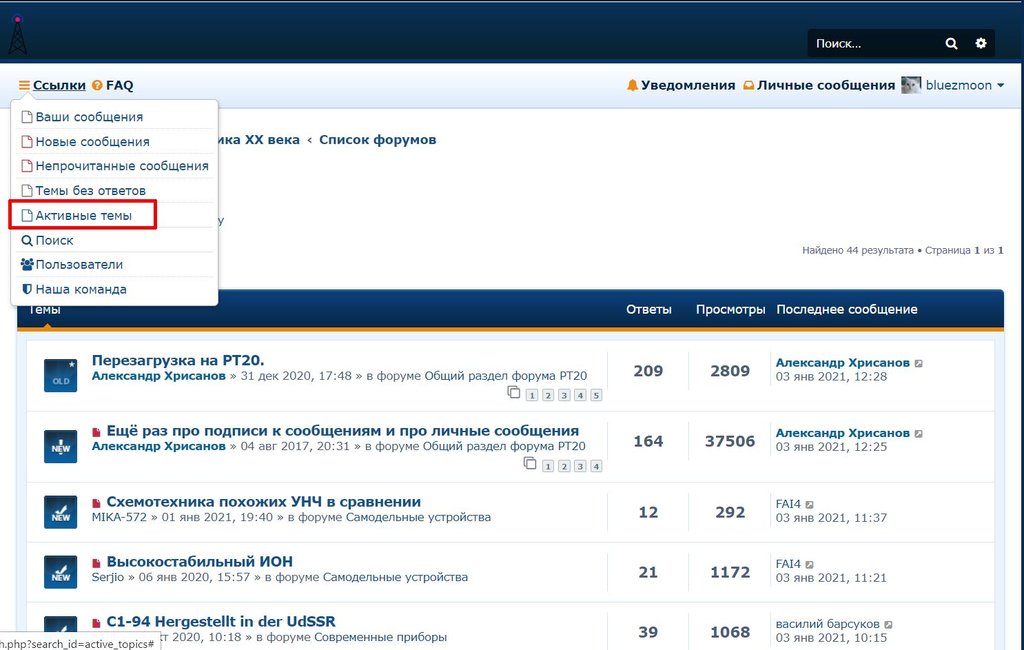1024x650 pixels.
Task: Click NEW status icon of Схемотехника topic
Action: 60,512
